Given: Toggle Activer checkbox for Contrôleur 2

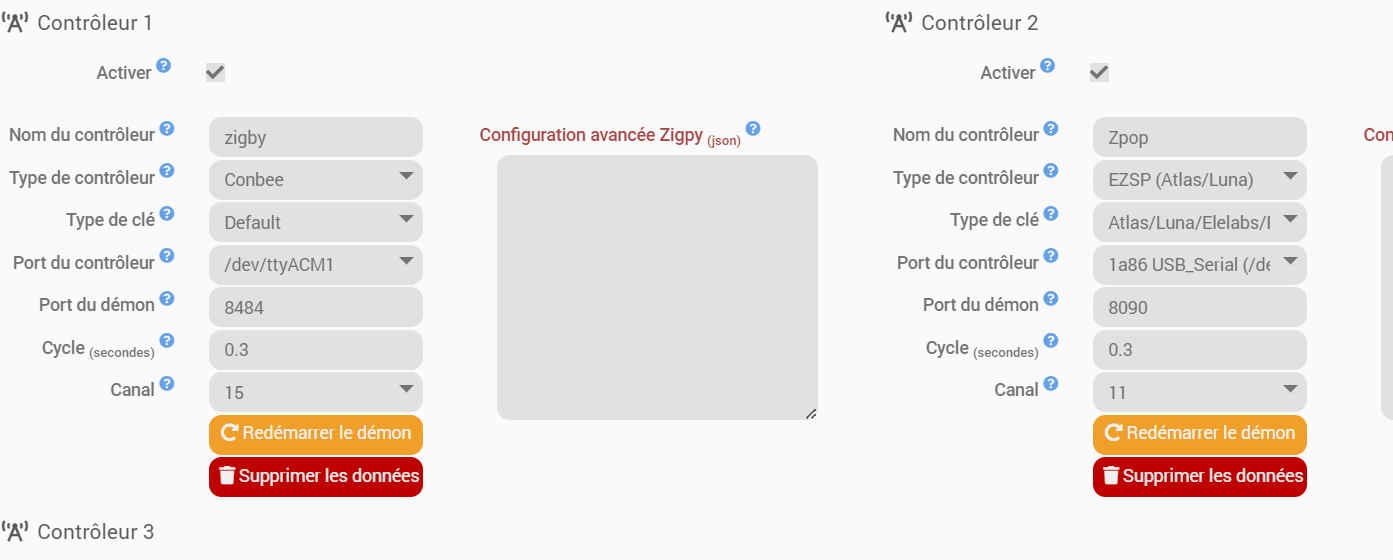Looking at the screenshot, I should coord(1099,72).
